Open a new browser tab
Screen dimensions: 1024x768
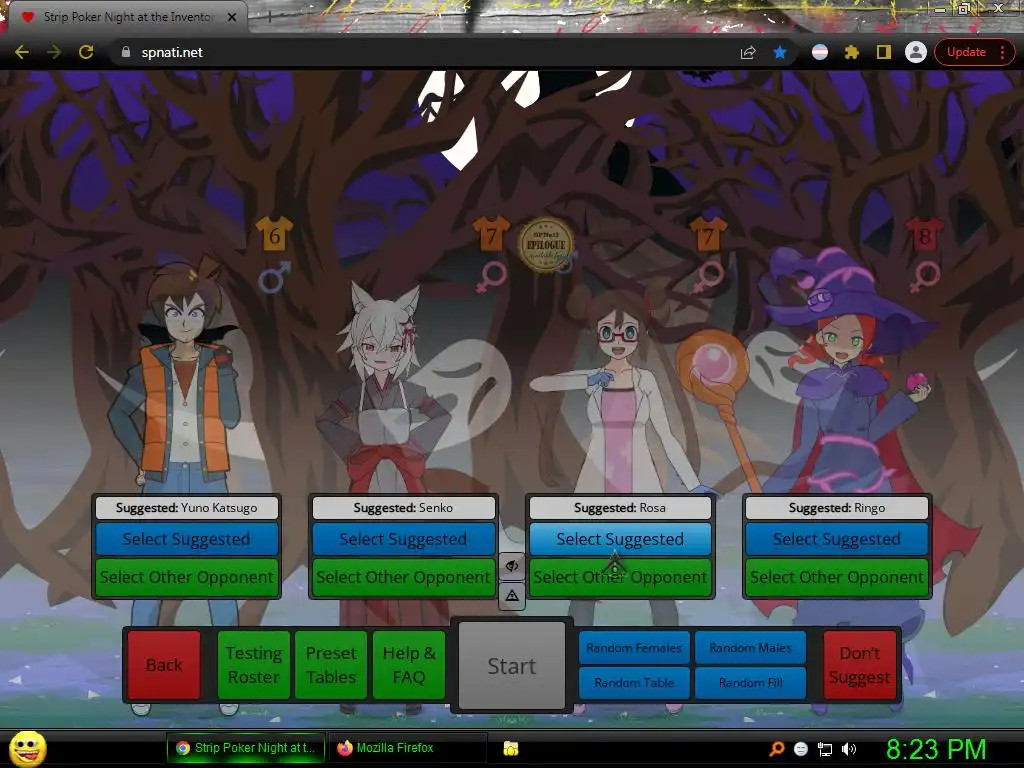point(270,18)
